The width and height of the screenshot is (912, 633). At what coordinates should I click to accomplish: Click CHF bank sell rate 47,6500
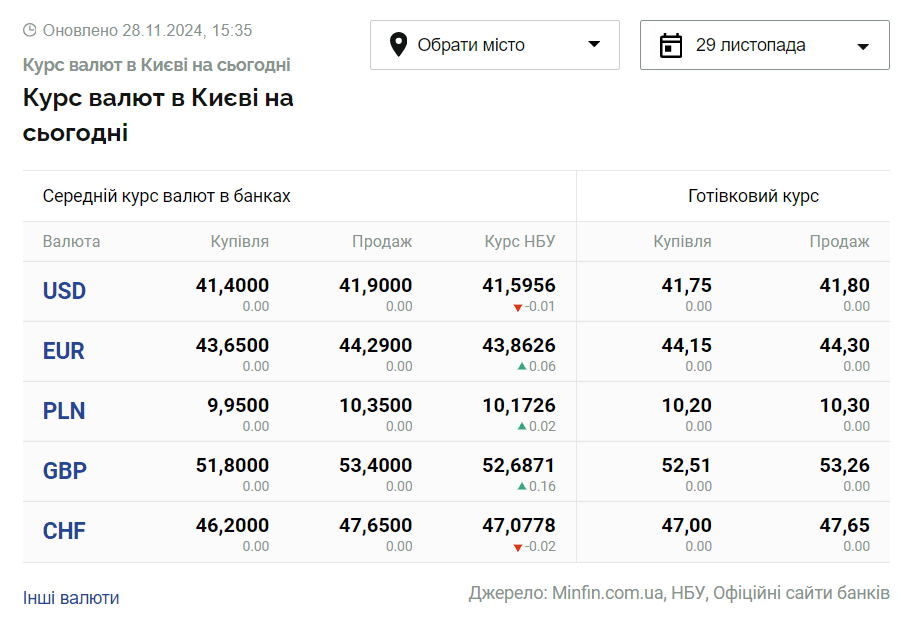tap(376, 525)
